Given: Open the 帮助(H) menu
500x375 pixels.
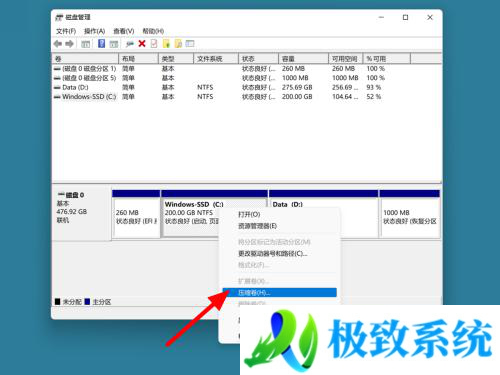Looking at the screenshot, I should (x=153, y=31).
